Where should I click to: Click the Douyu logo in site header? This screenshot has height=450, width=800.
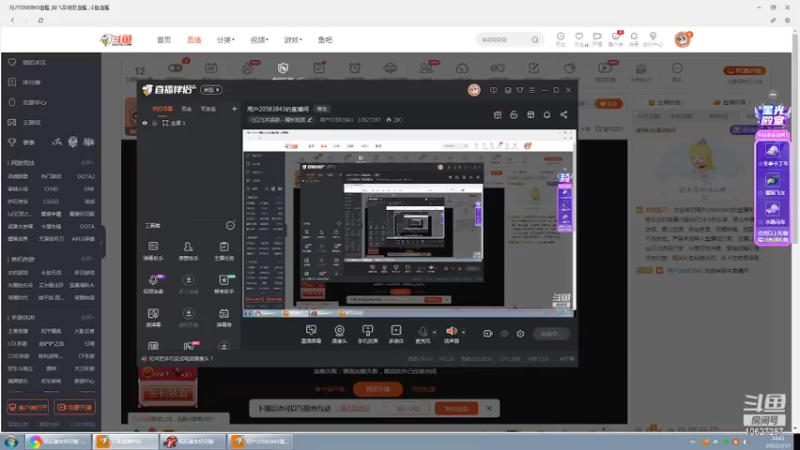tap(116, 40)
